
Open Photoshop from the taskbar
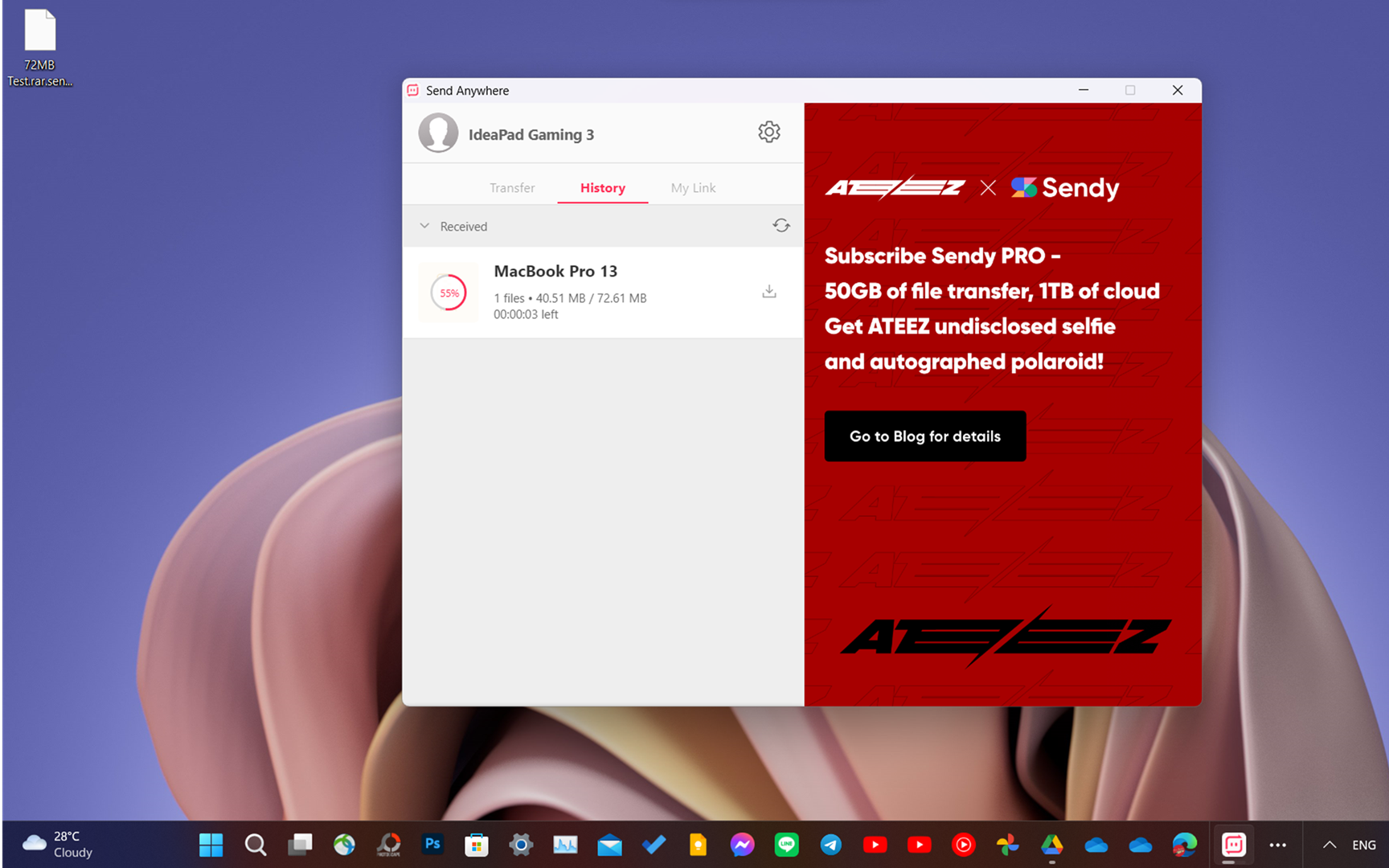pyautogui.click(x=432, y=844)
